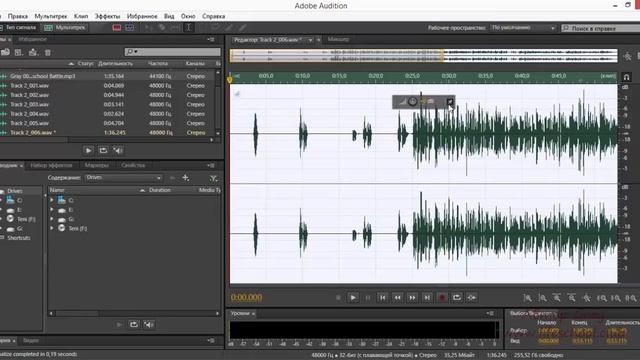This screenshot has height=360, width=640.
Task: Switch to Свойства tab
Action: pyautogui.click(x=133, y=165)
